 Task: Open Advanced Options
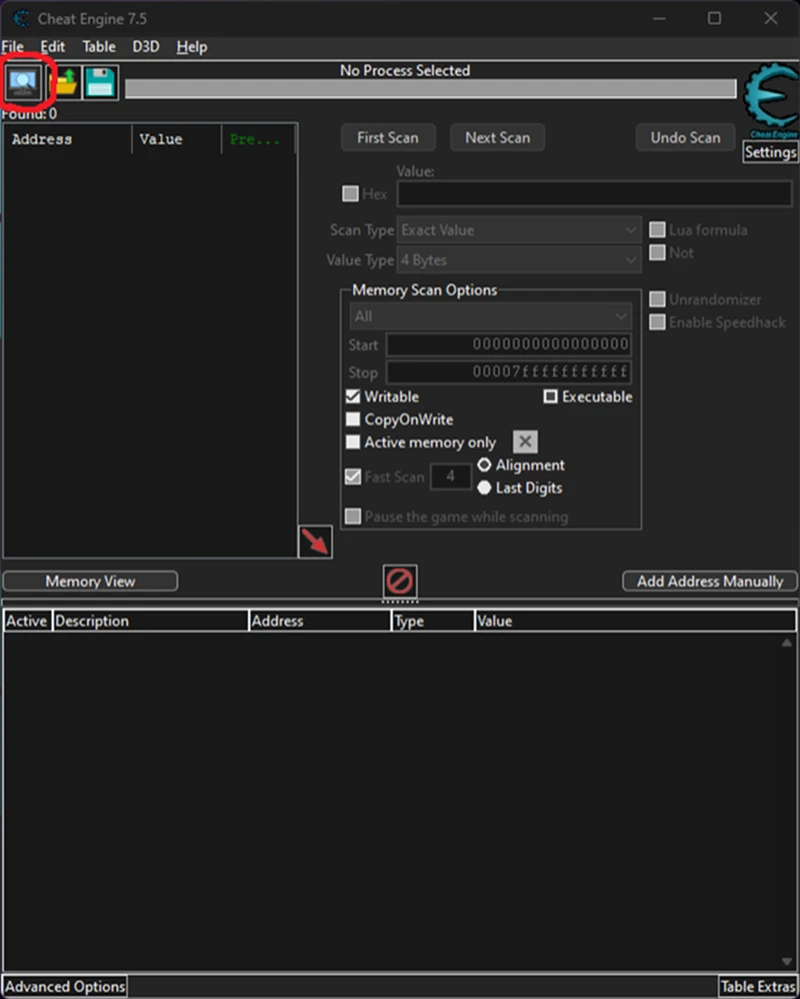(65, 986)
